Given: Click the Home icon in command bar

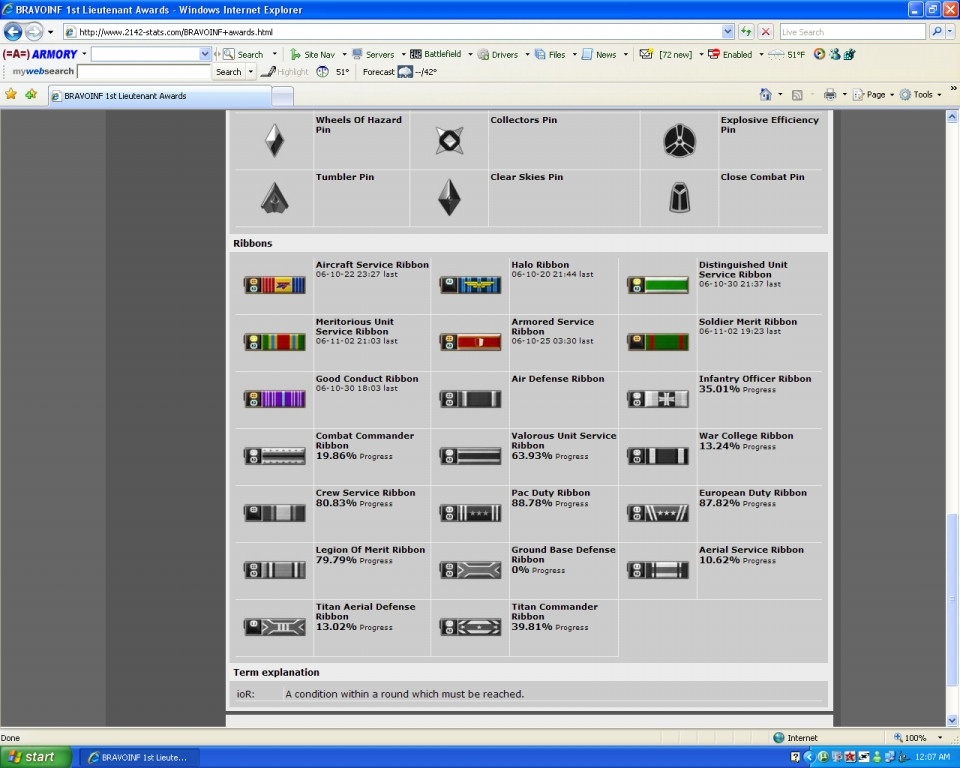Looking at the screenshot, I should [766, 95].
